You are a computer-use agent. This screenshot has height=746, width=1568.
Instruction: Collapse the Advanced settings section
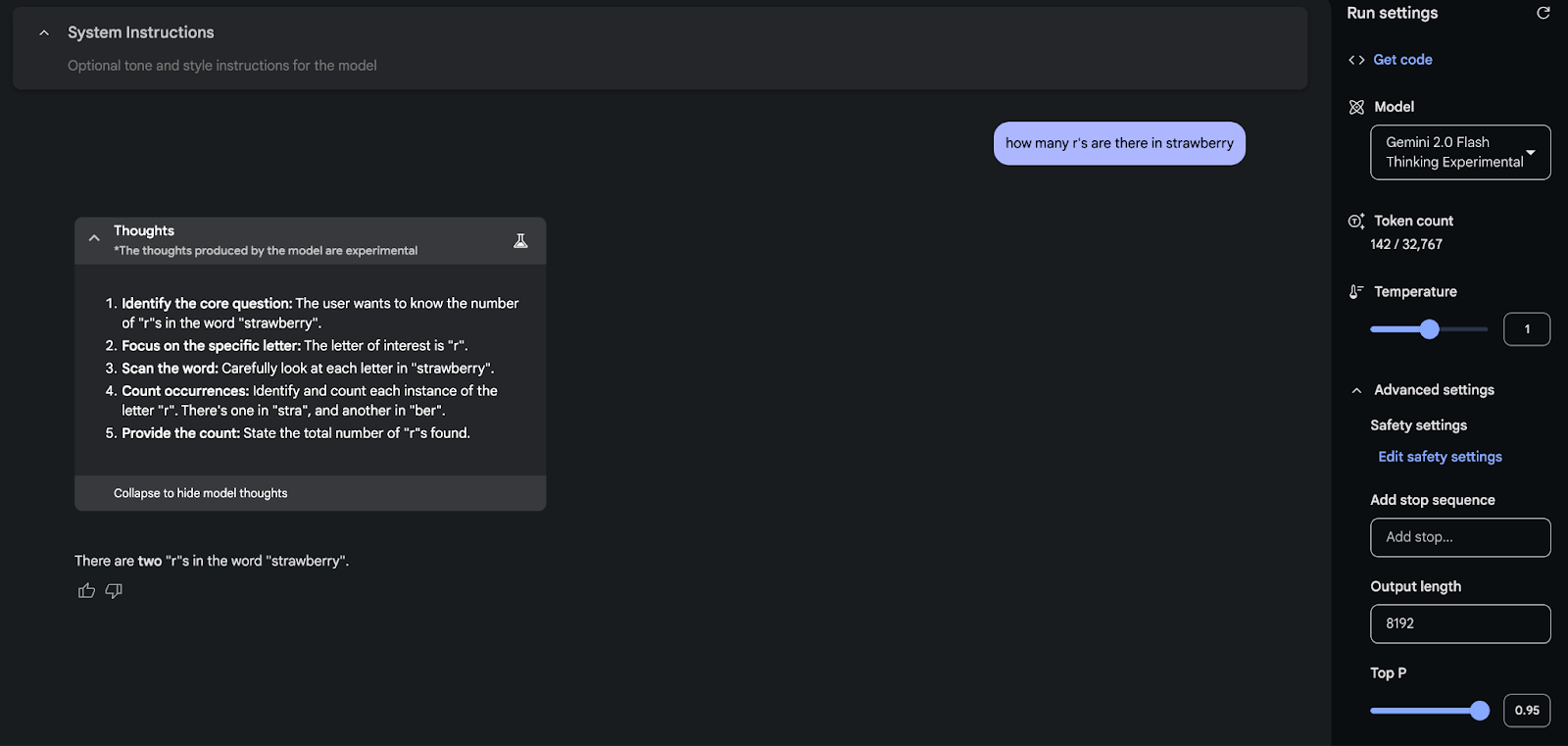[x=1356, y=390]
